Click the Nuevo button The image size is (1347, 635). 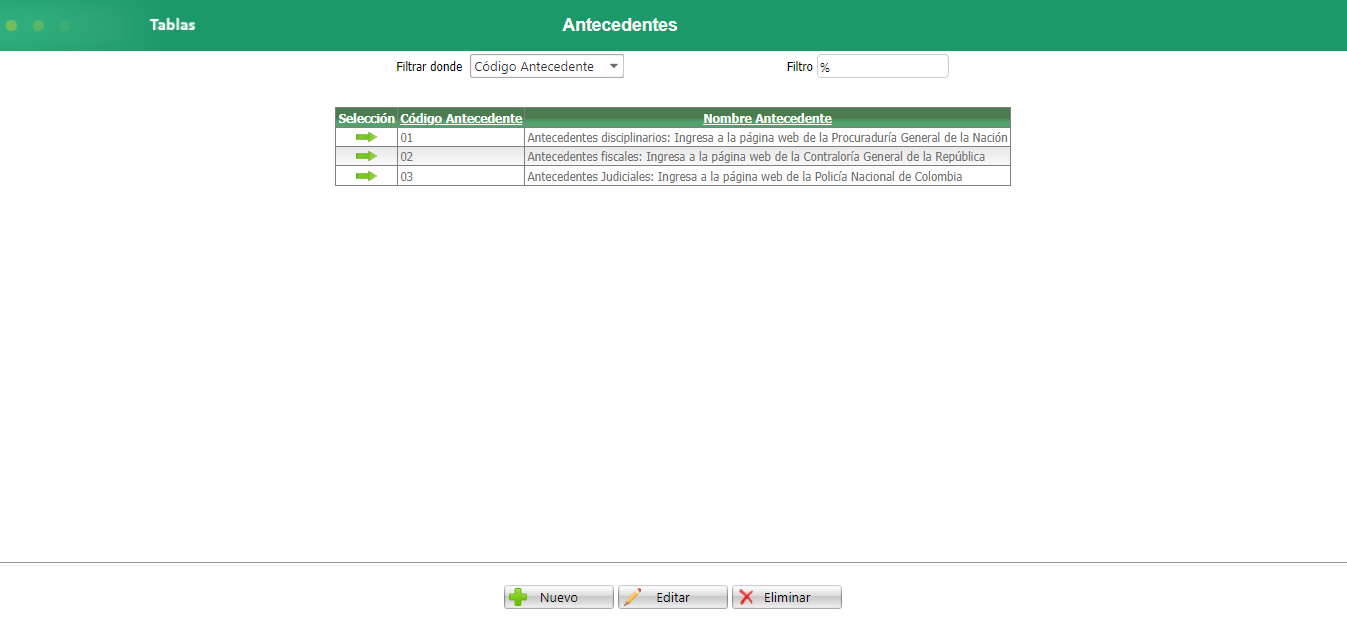pyautogui.click(x=559, y=597)
